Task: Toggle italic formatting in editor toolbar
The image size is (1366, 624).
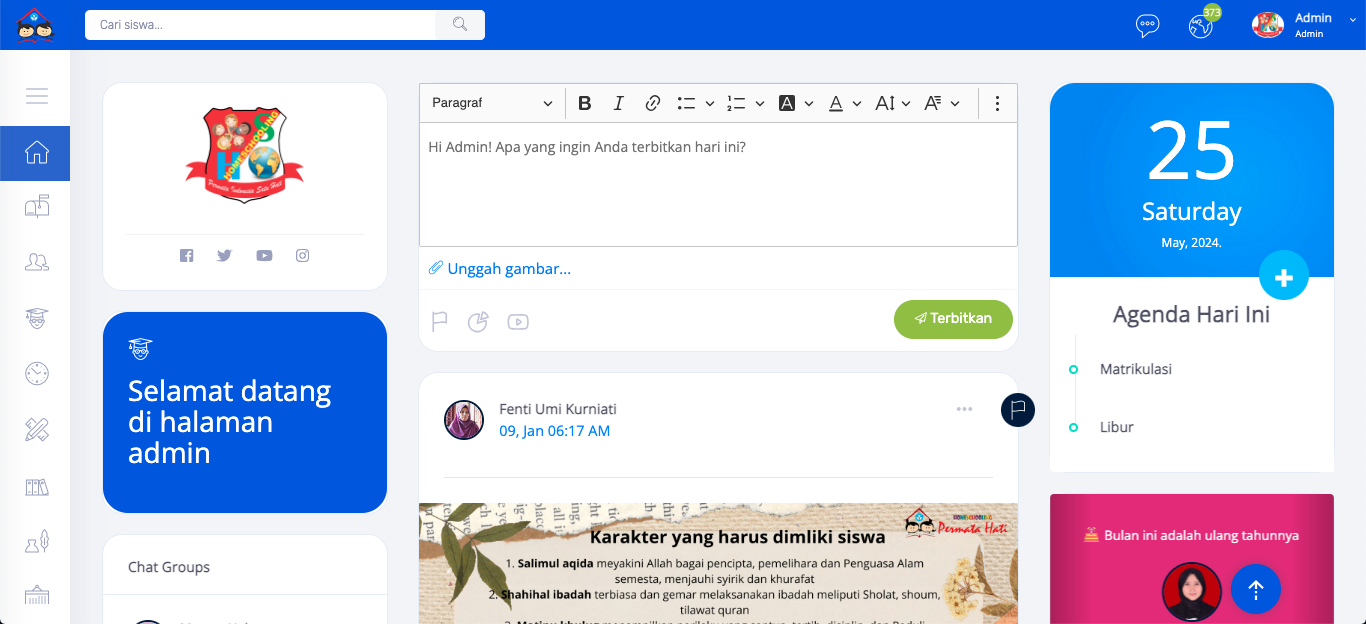Action: click(x=618, y=103)
